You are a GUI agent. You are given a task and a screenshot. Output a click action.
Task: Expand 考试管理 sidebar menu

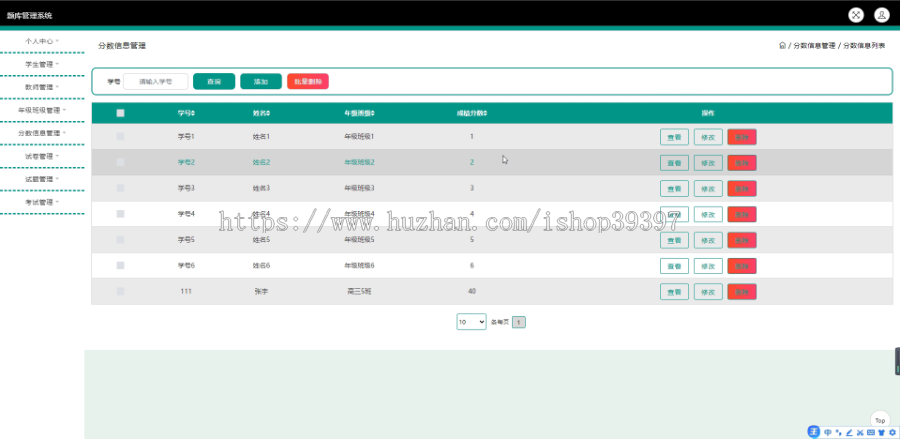tap(42, 202)
